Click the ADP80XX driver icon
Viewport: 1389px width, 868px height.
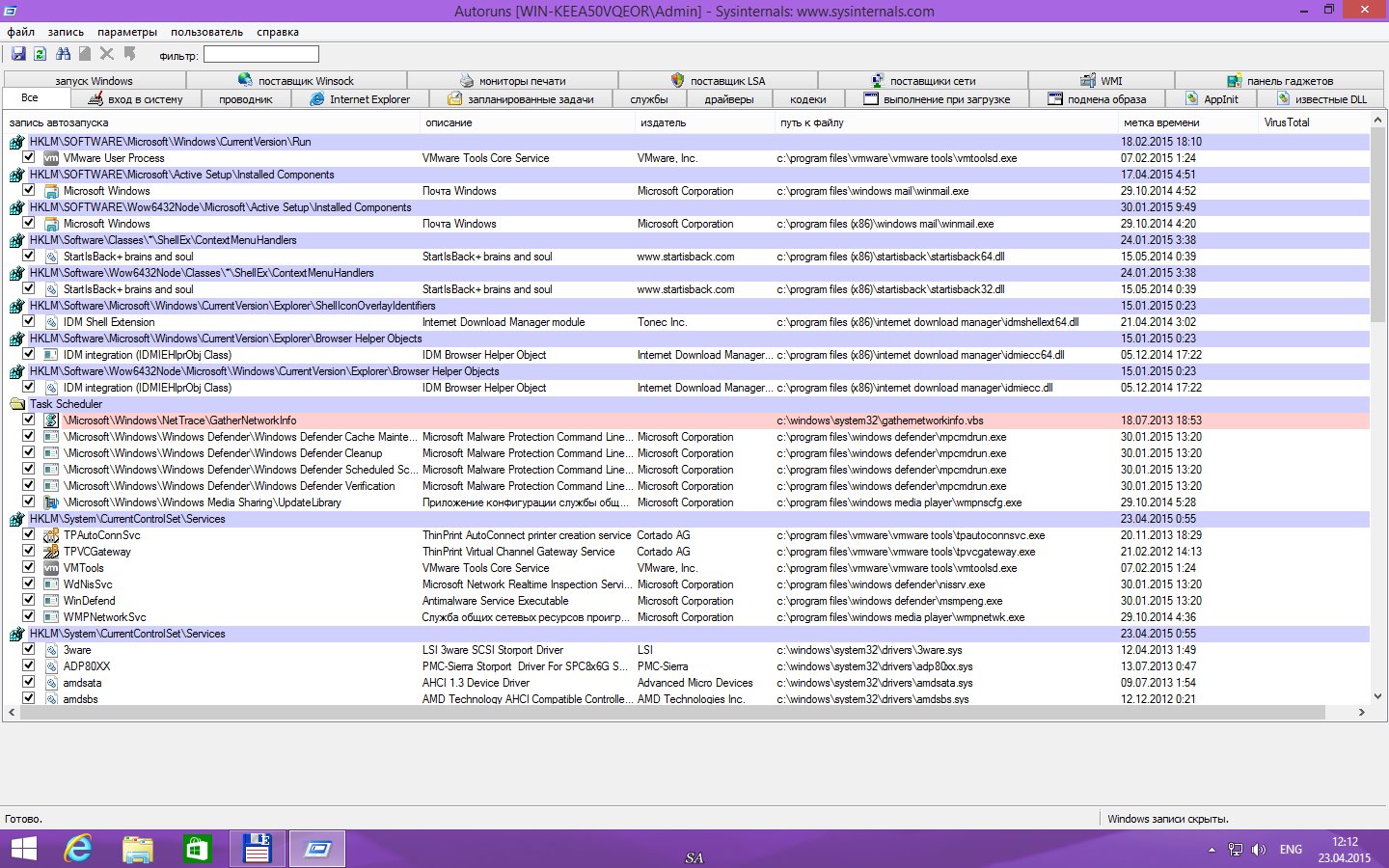(51, 666)
